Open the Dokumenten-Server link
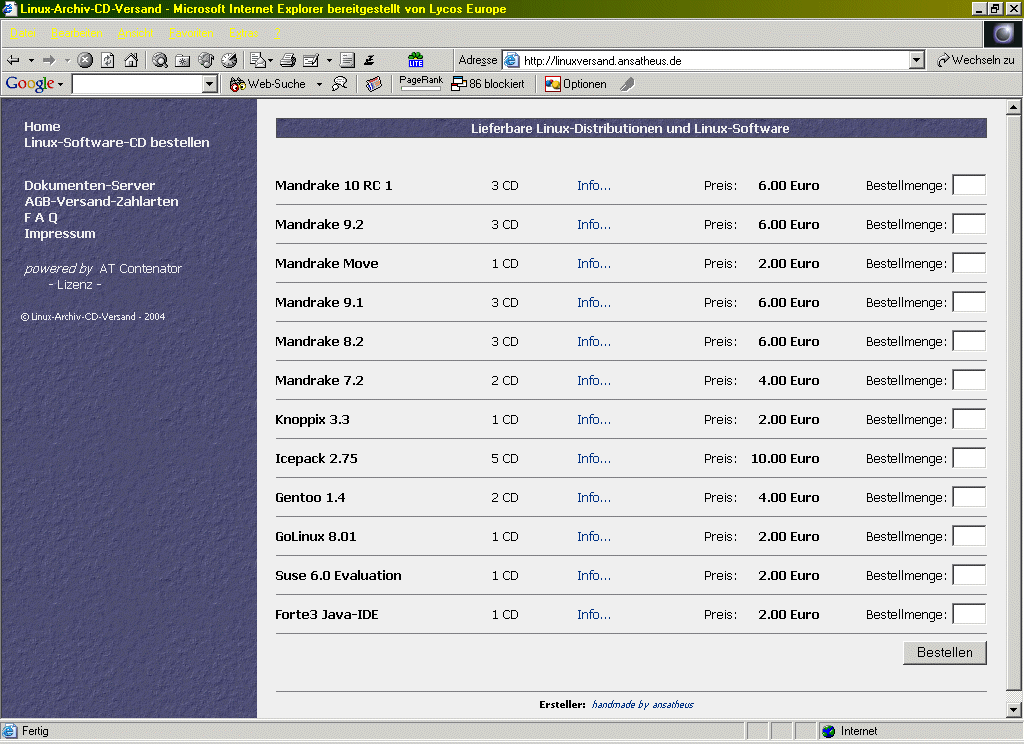Image resolution: width=1024 pixels, height=744 pixels. coord(89,186)
